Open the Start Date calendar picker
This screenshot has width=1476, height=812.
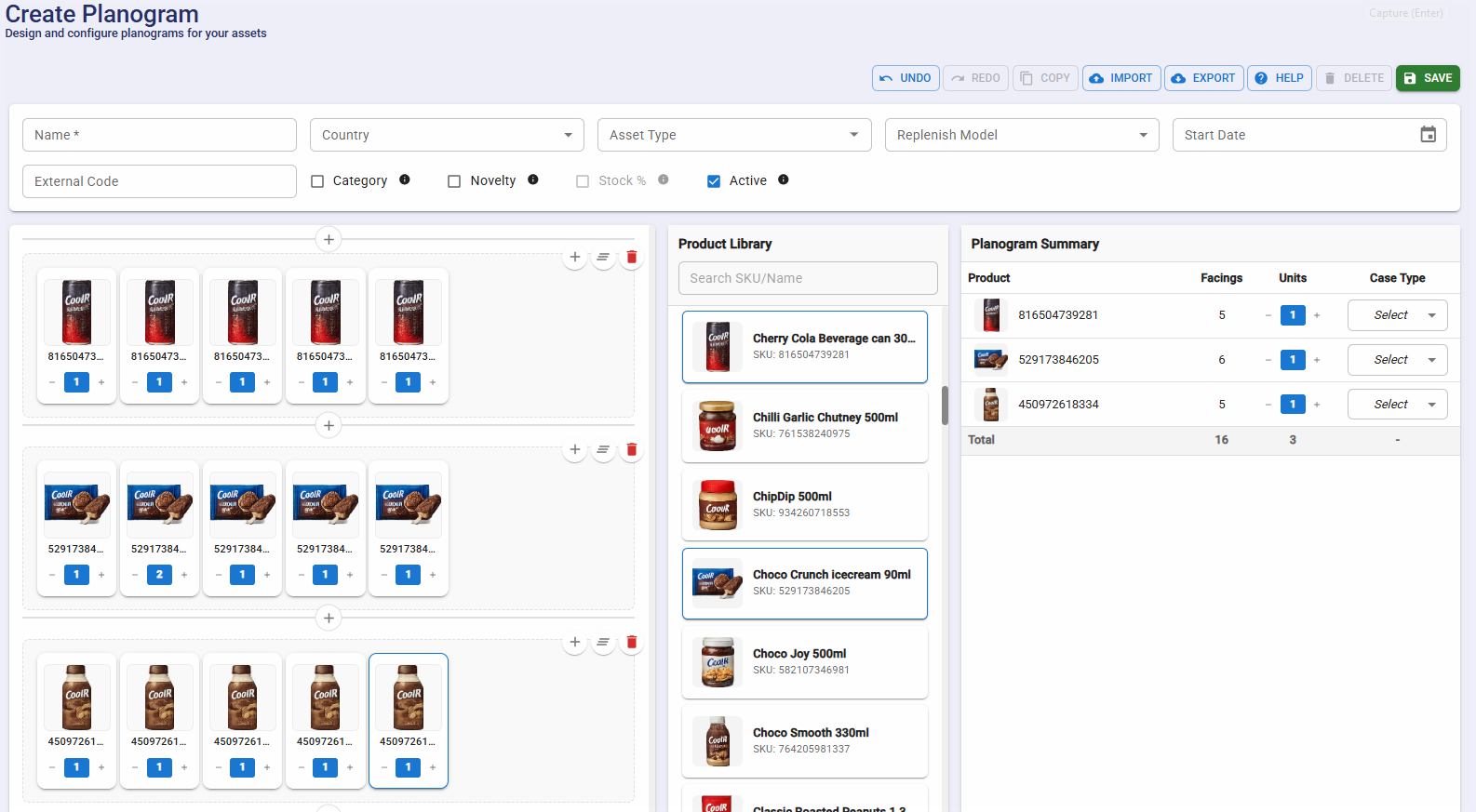1428,135
